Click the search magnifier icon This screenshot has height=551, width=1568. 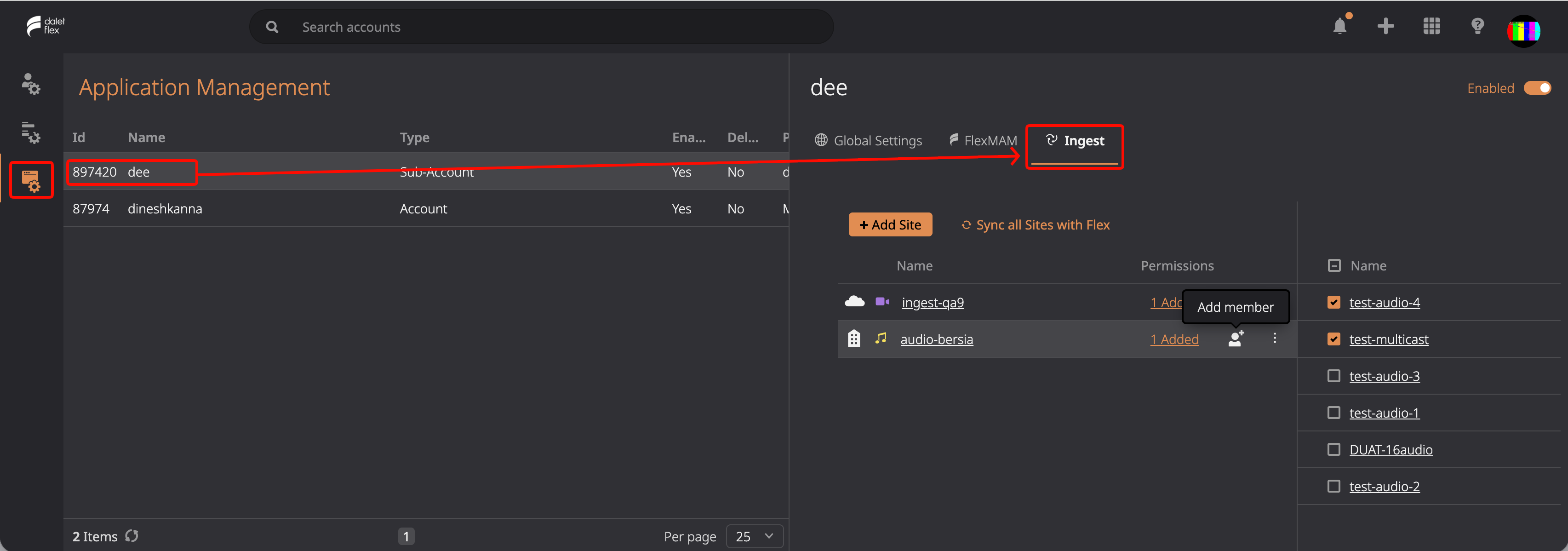(x=272, y=27)
